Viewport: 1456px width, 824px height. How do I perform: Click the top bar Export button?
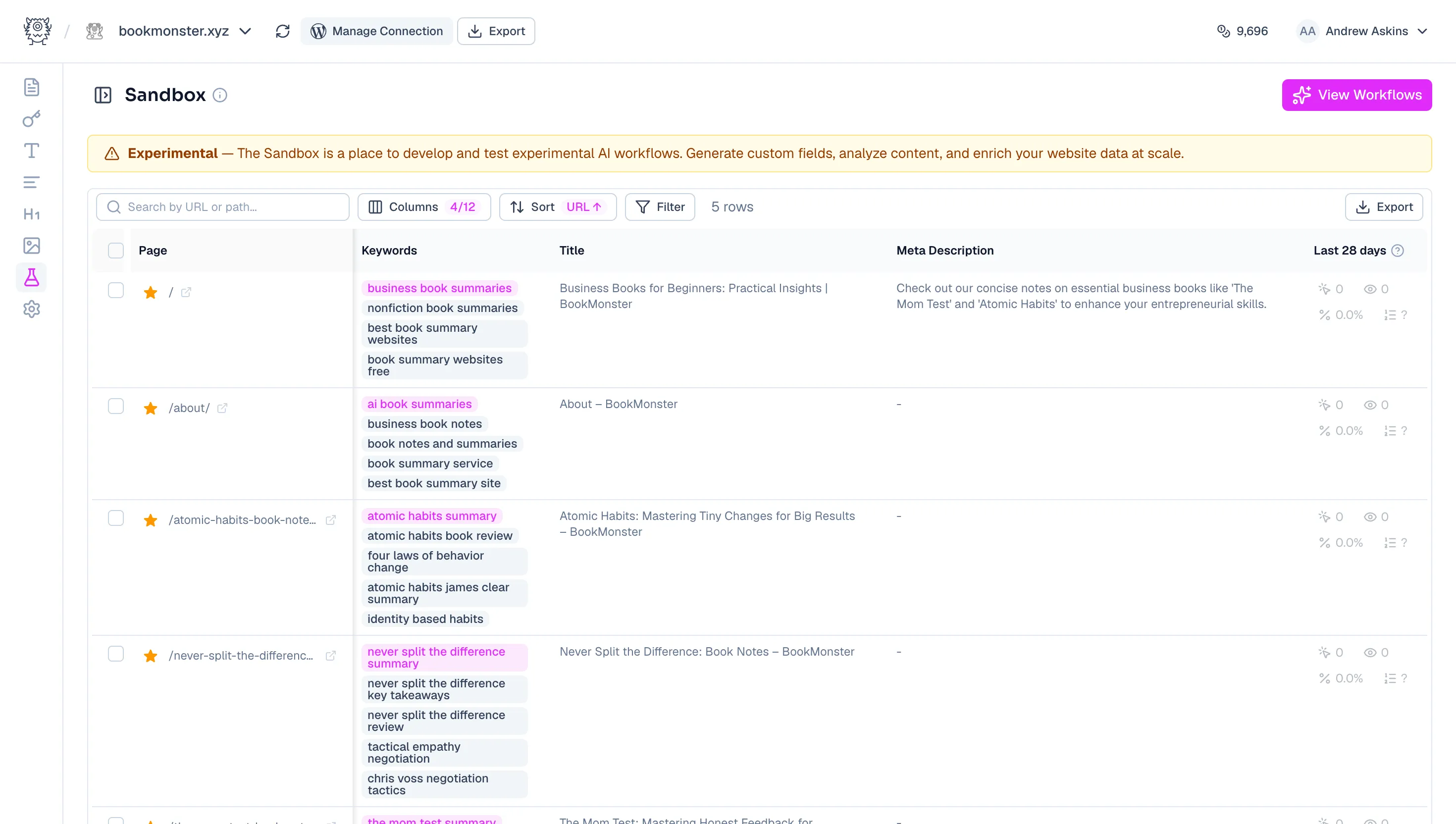(496, 31)
